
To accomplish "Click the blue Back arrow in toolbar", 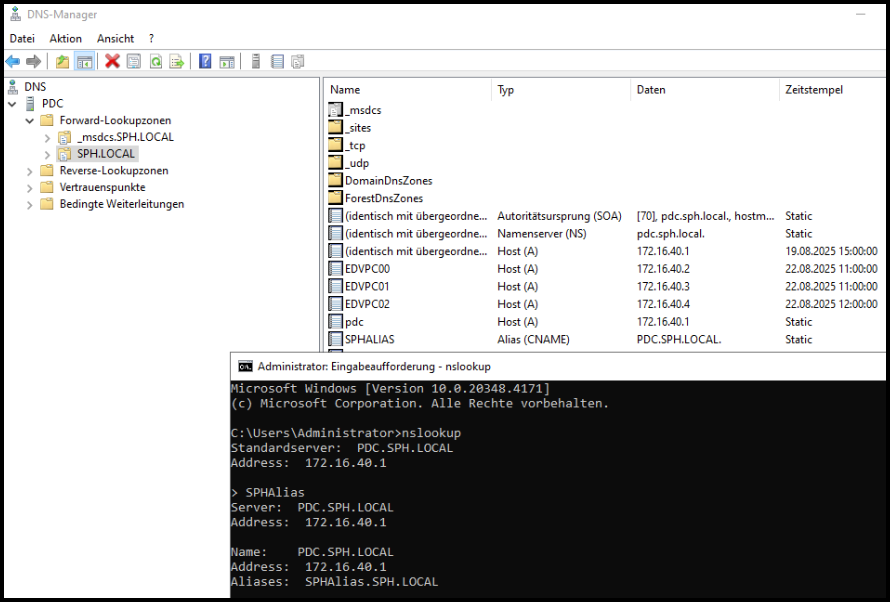I will tap(13, 62).
